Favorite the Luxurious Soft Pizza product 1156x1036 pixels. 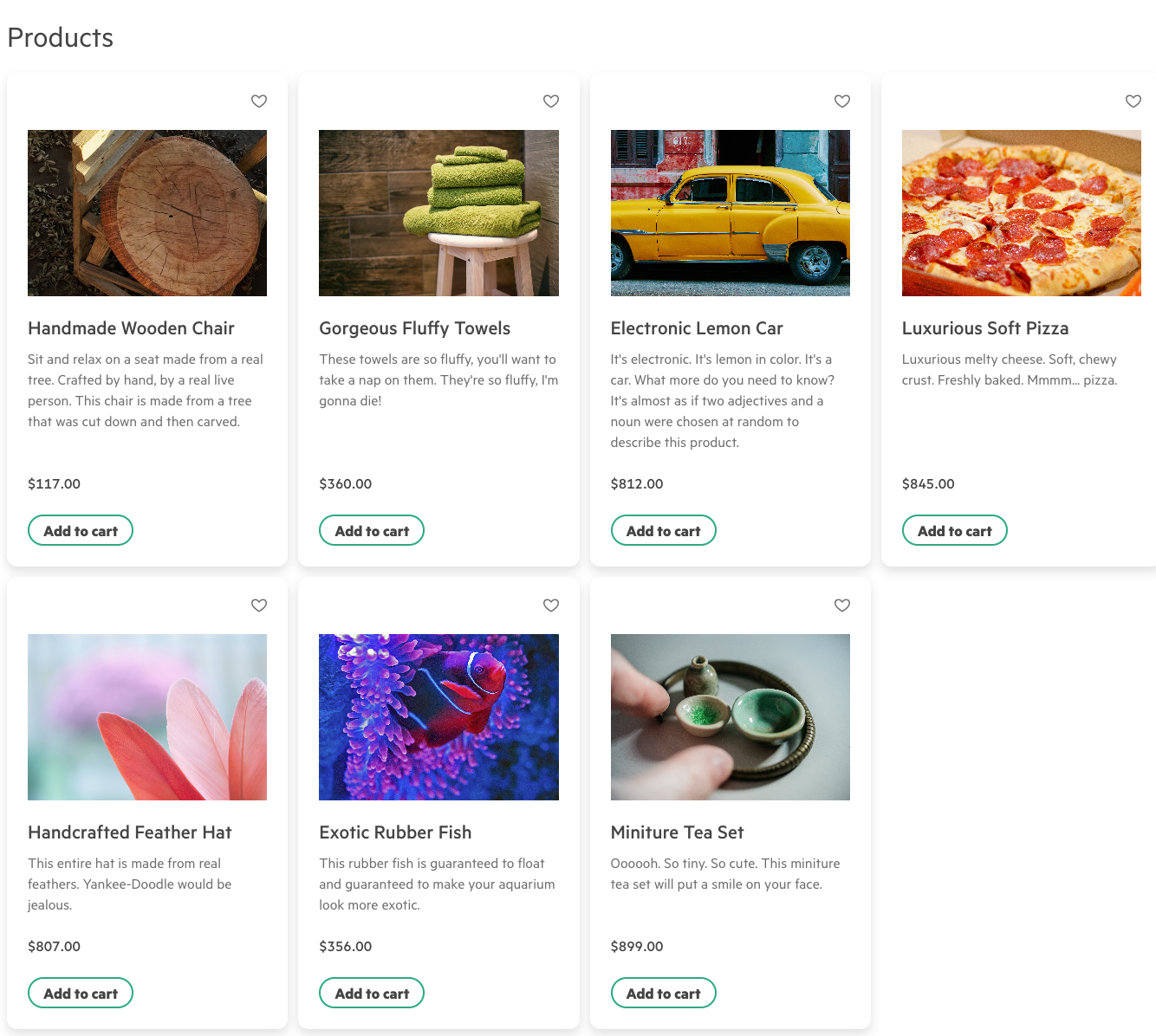pos(1133,101)
